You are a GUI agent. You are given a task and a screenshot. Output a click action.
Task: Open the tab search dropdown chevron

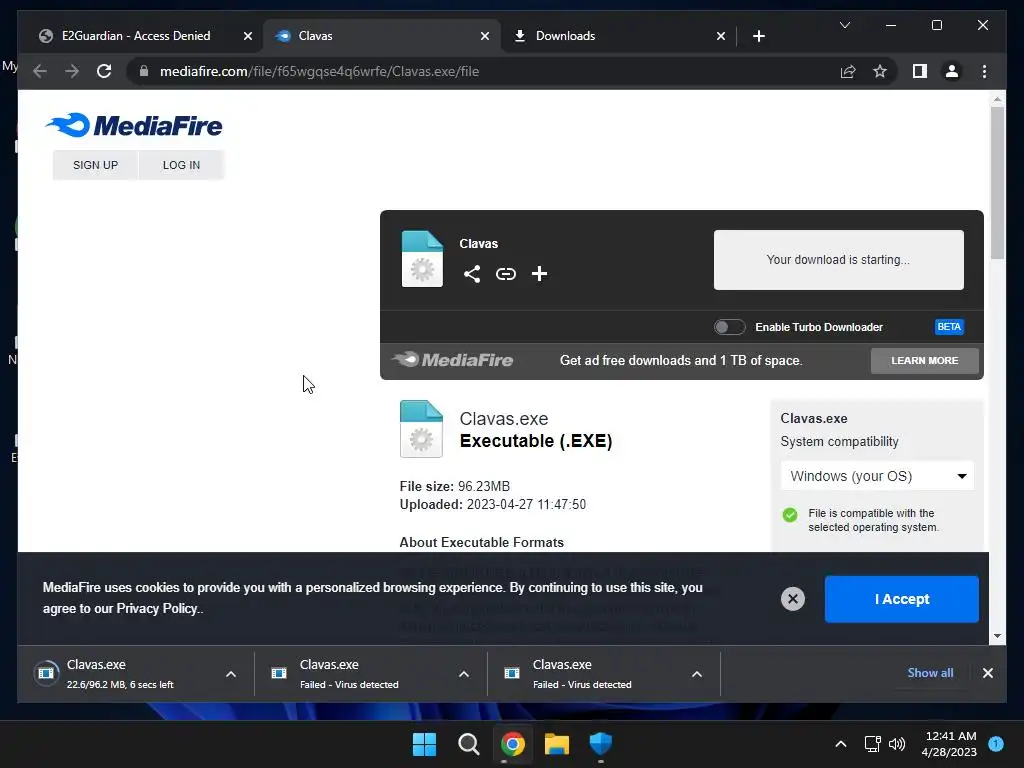[x=844, y=25]
